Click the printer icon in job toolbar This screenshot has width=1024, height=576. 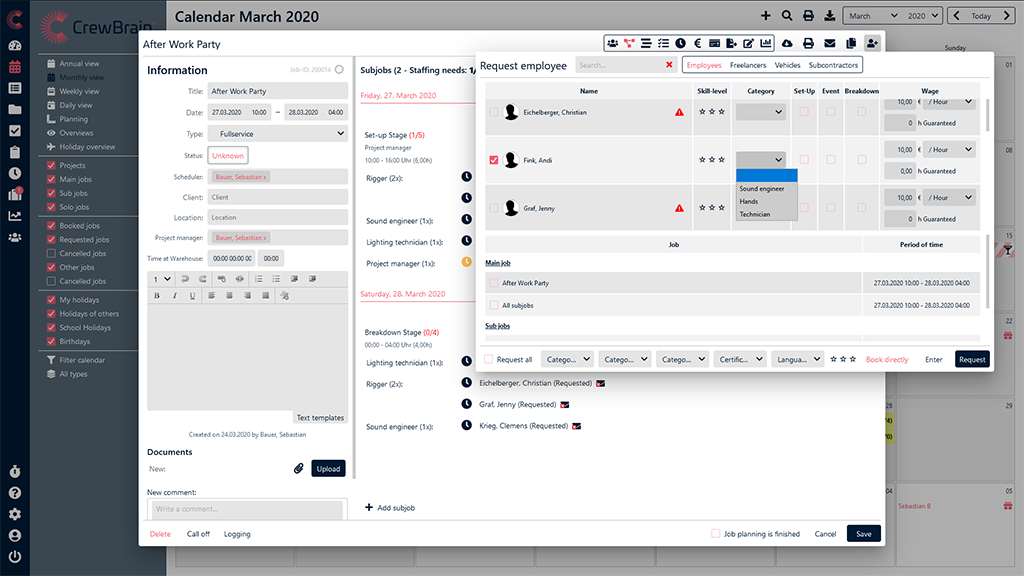point(808,43)
